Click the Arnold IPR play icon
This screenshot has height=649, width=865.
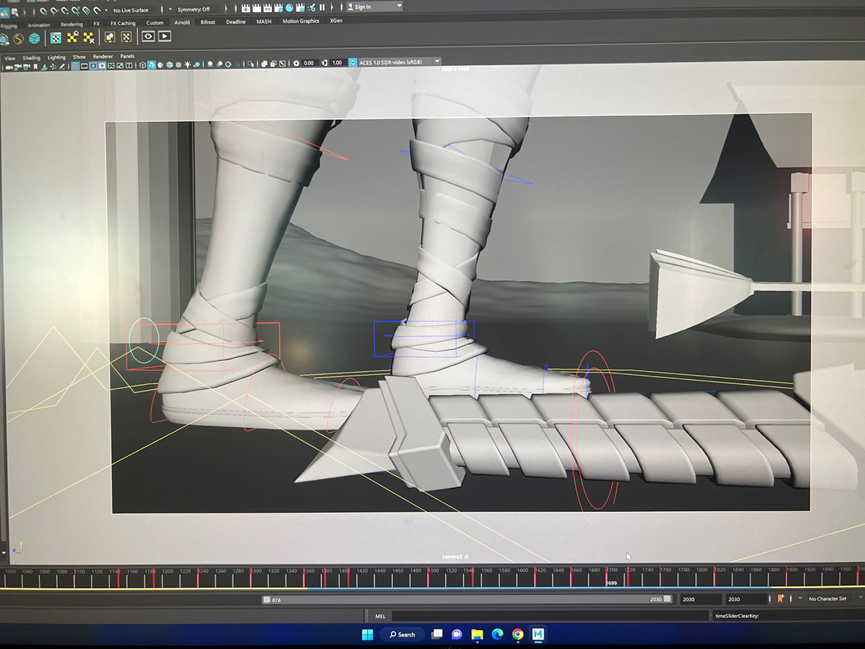[x=164, y=36]
